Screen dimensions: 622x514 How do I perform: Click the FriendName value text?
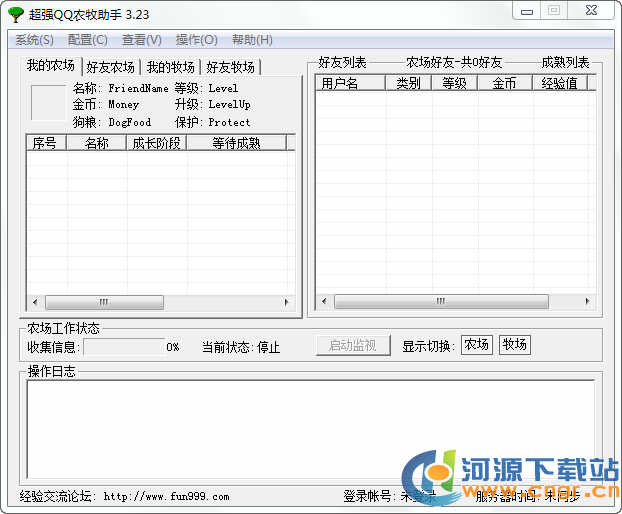coord(138,88)
